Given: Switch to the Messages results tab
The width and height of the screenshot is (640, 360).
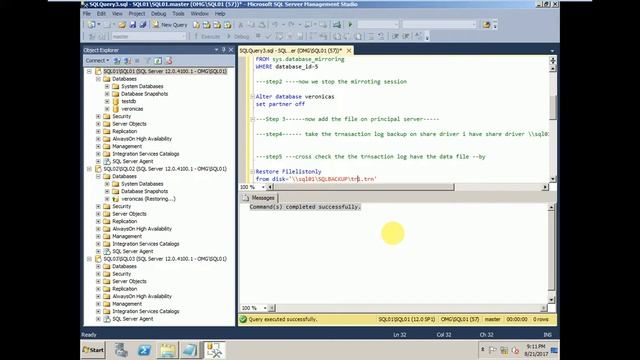Looking at the screenshot, I should pyautogui.click(x=259, y=198).
